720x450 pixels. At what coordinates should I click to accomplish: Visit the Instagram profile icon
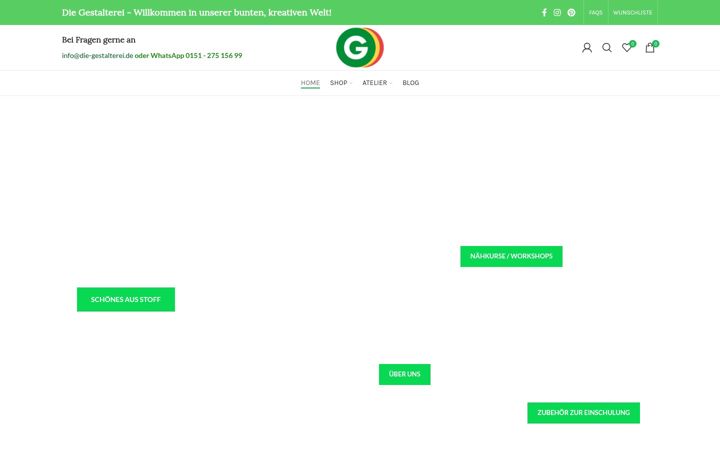point(557,12)
